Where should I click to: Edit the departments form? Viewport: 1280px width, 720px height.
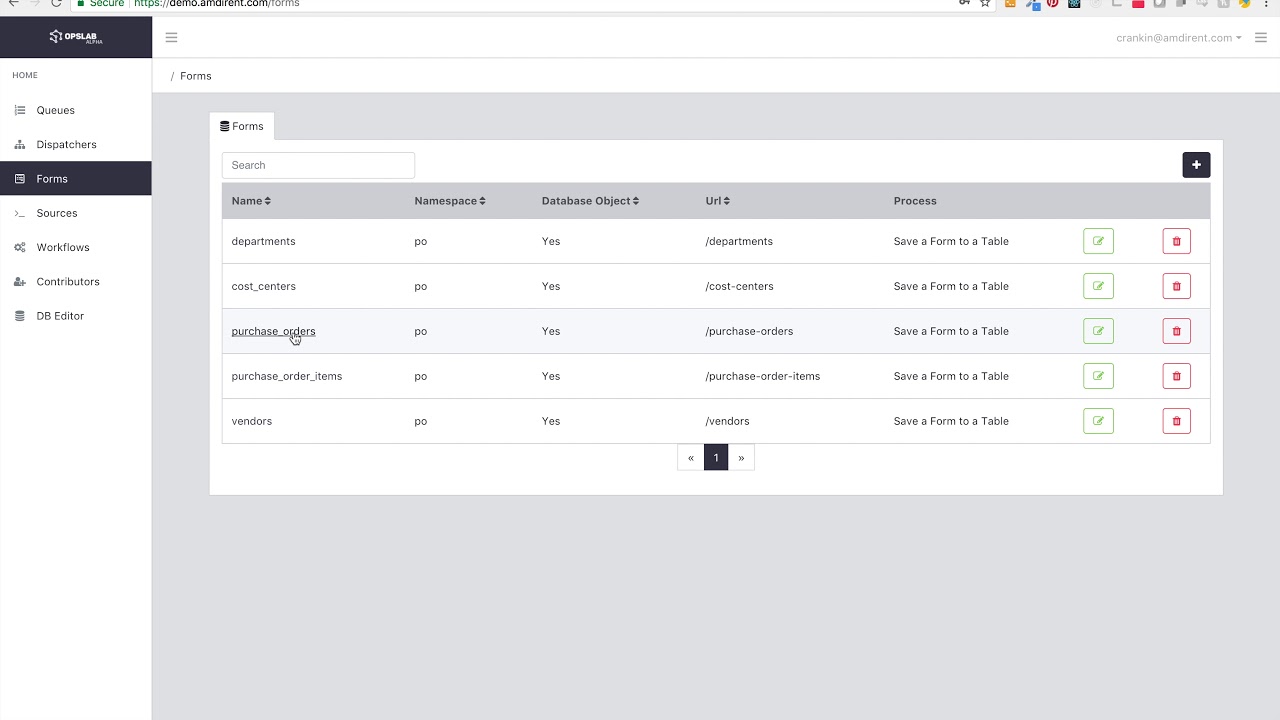point(1098,241)
